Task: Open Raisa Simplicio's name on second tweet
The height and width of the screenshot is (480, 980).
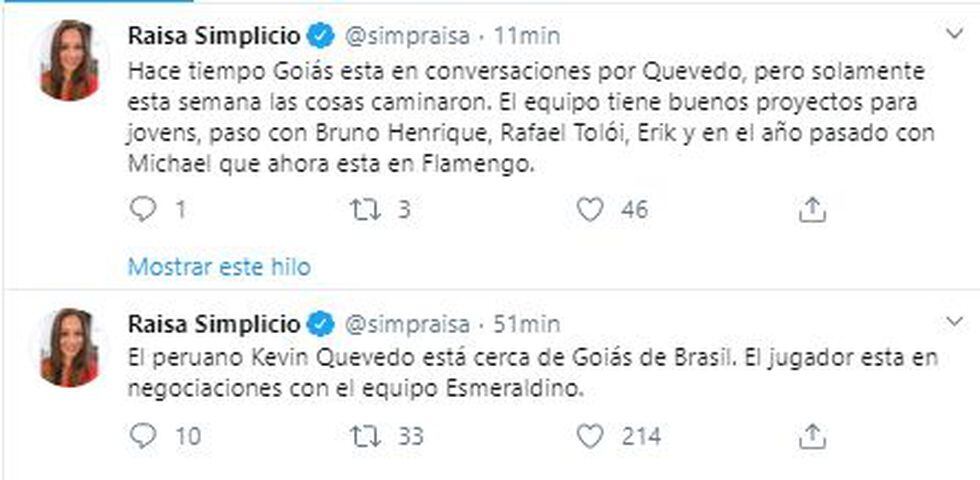Action: pos(214,324)
